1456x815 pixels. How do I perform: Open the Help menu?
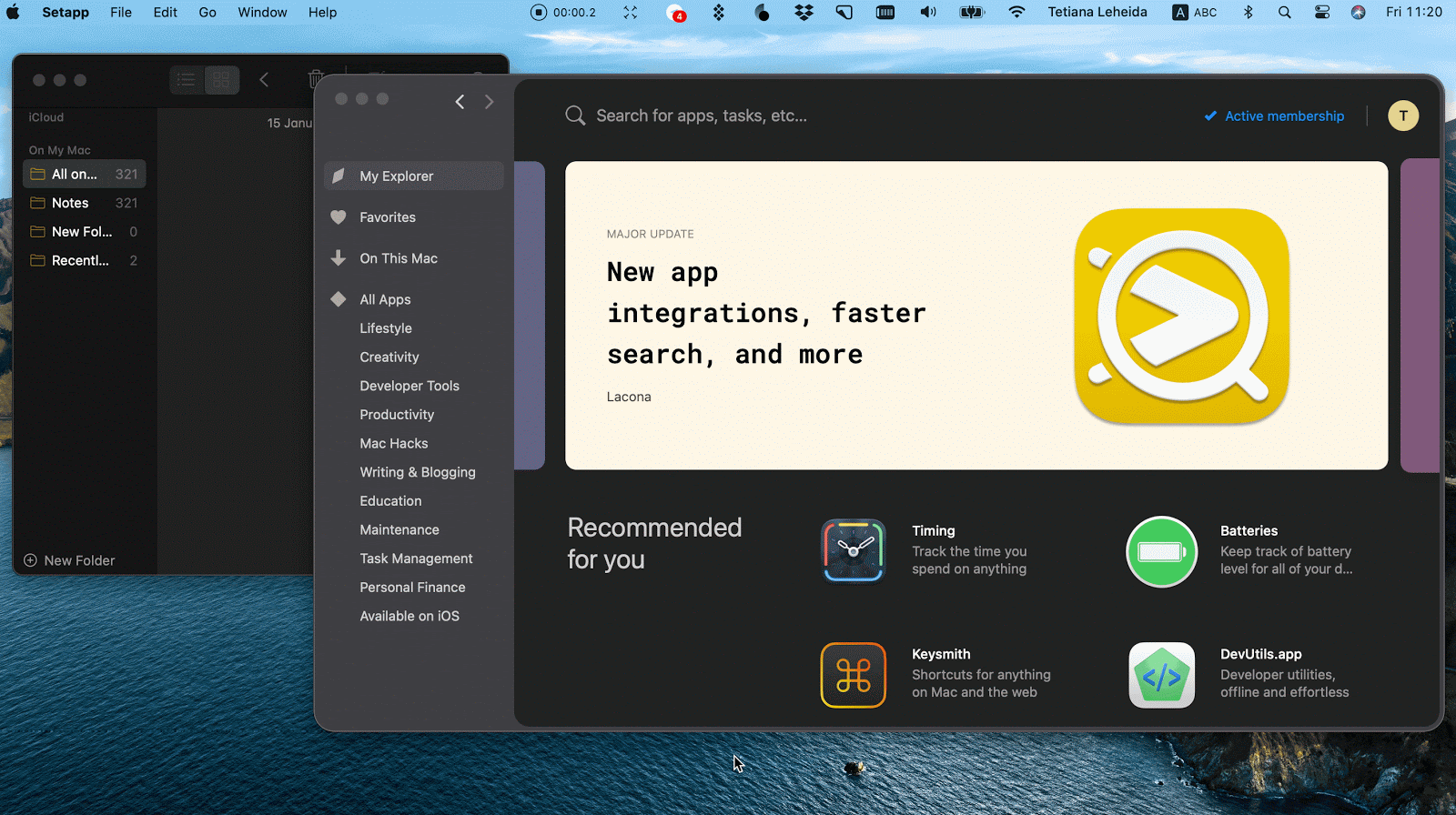(x=322, y=12)
